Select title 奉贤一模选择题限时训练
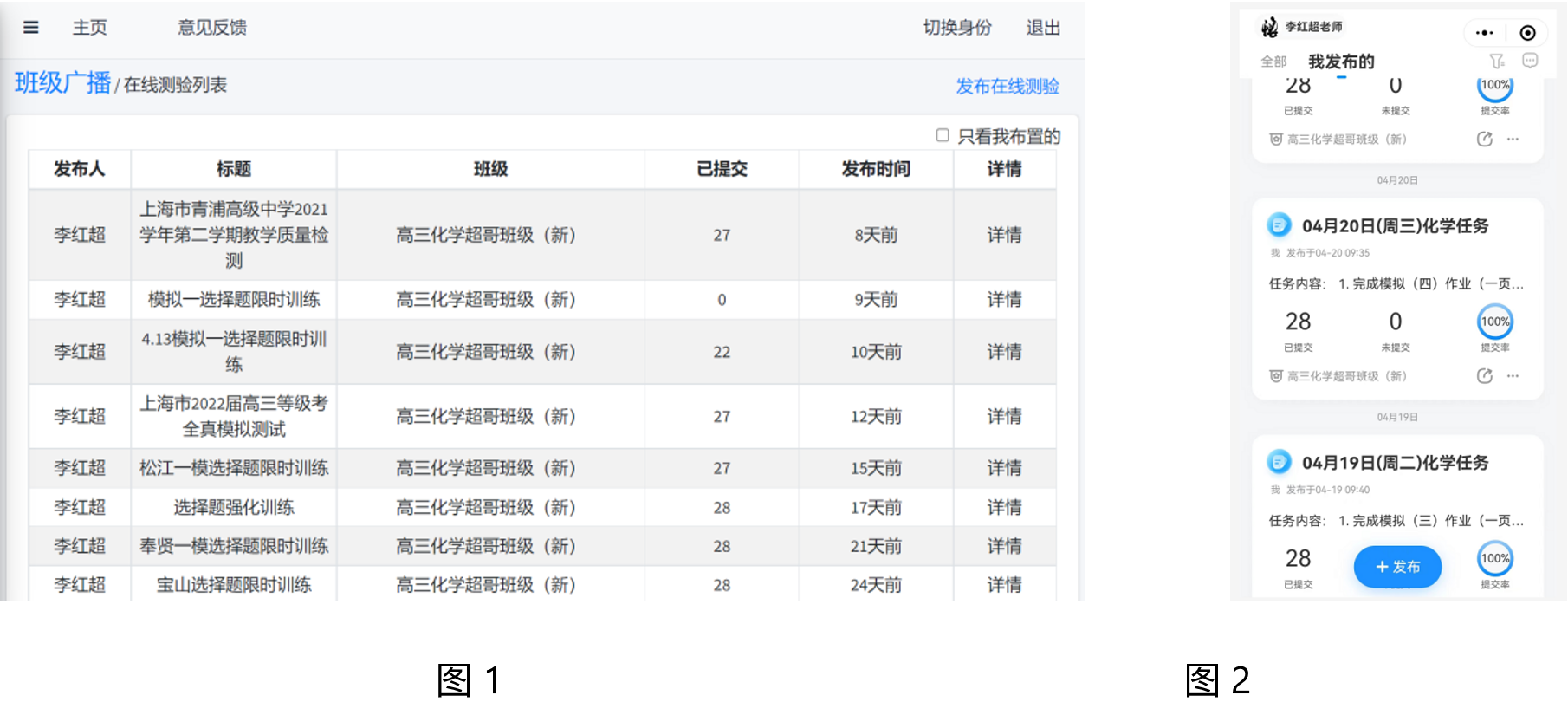1568x715 pixels. point(234,546)
